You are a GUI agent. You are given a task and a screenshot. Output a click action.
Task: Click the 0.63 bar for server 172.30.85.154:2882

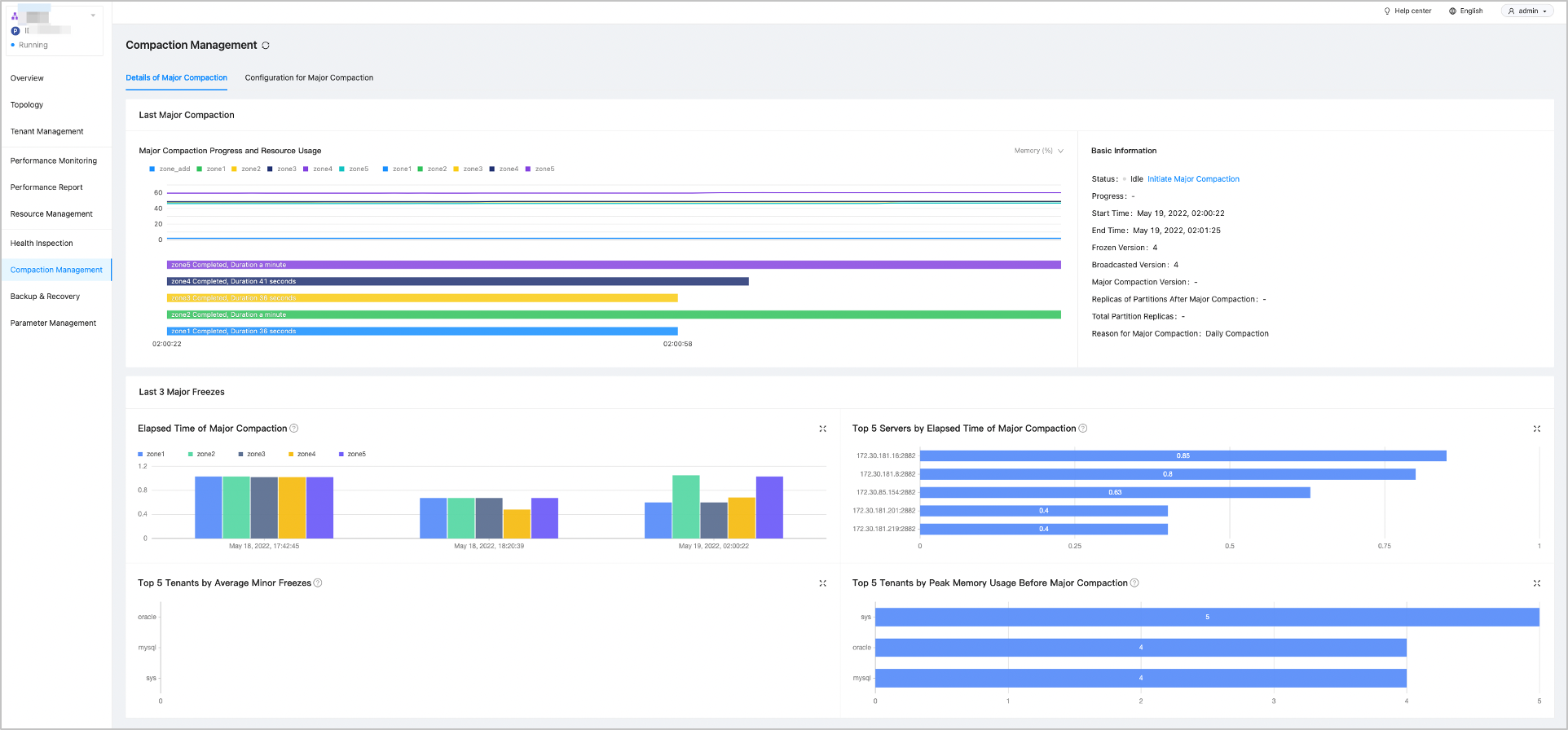click(x=1115, y=493)
